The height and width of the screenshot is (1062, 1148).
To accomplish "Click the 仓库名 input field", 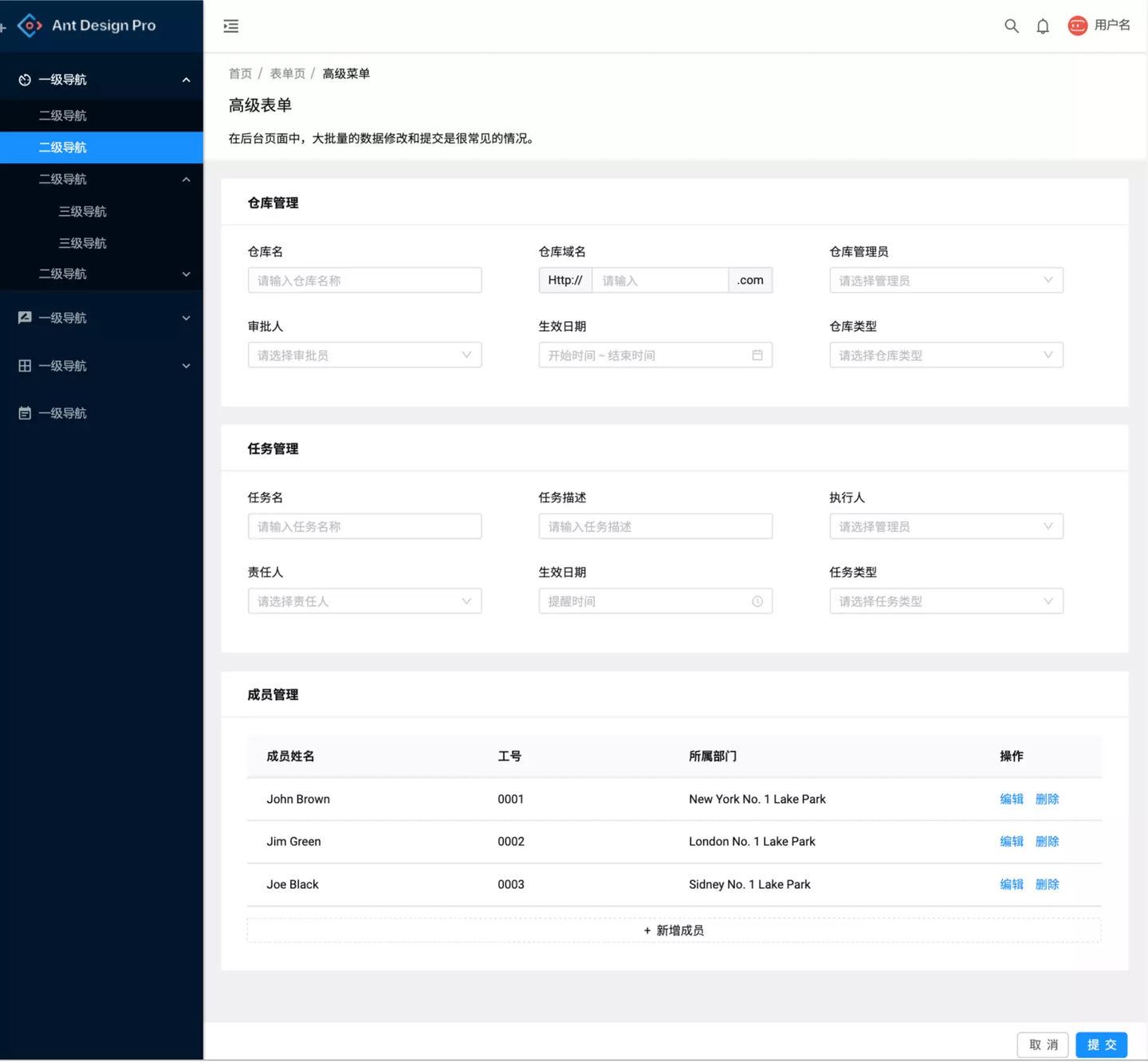I will pos(364,280).
